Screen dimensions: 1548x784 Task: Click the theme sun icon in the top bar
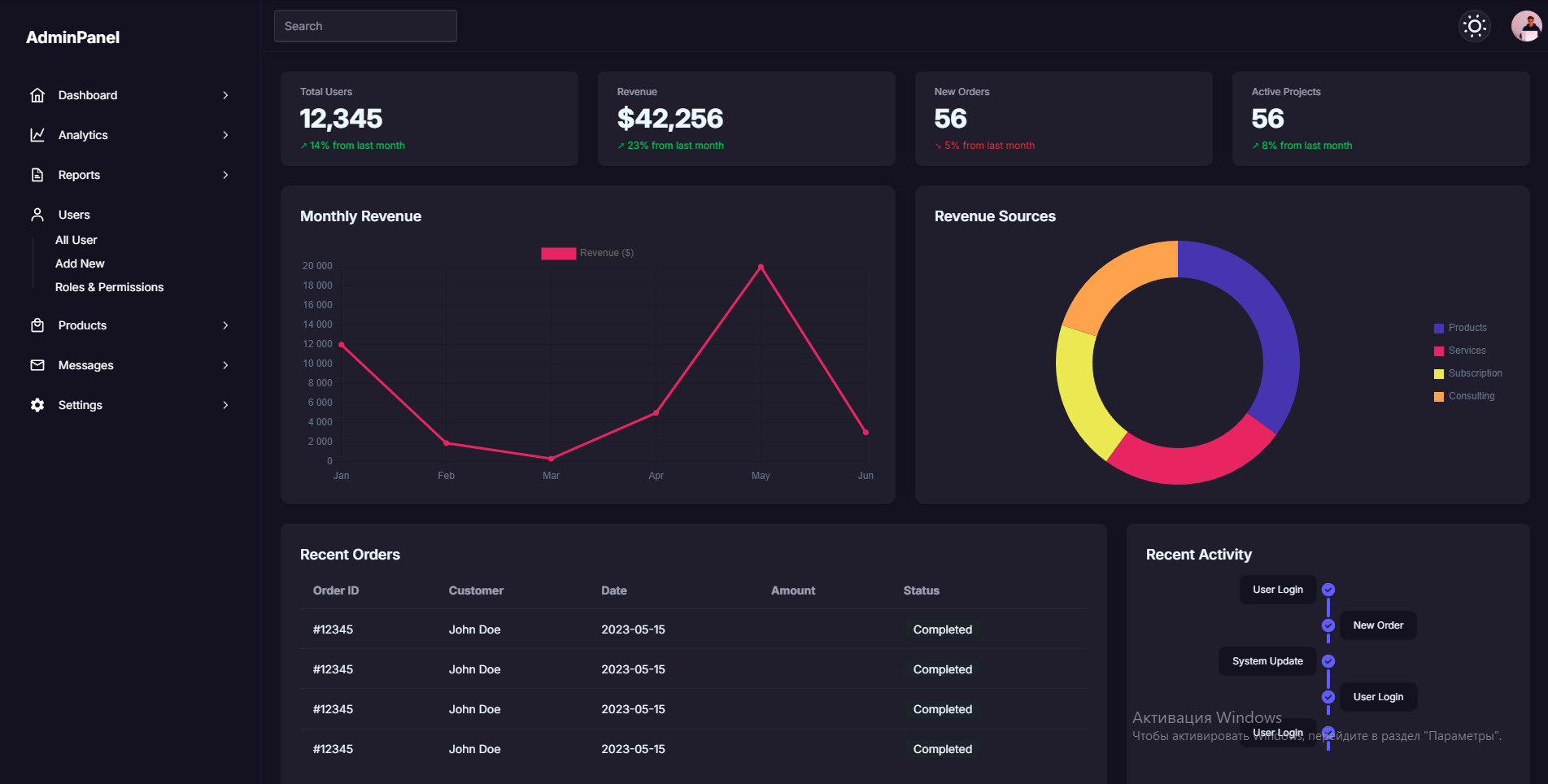tap(1475, 25)
